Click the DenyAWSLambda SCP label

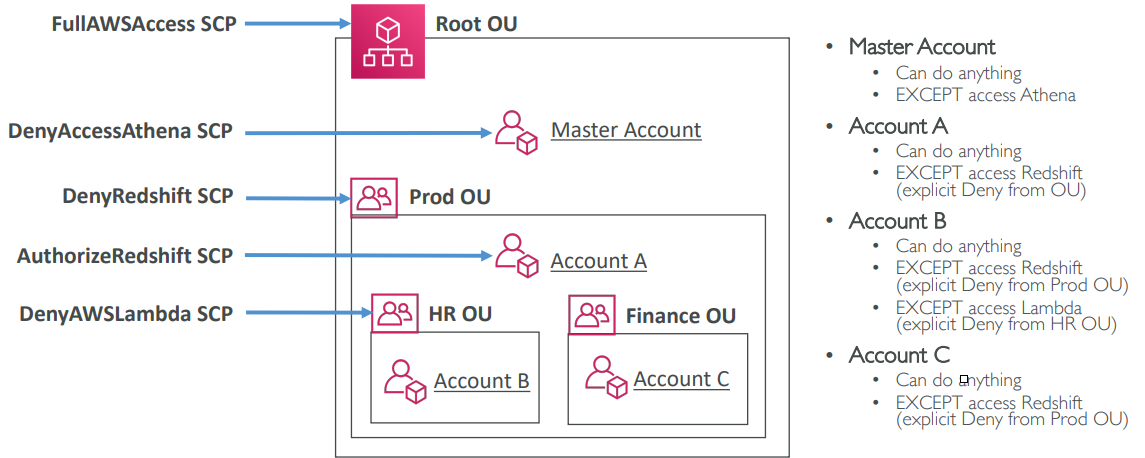tap(126, 314)
